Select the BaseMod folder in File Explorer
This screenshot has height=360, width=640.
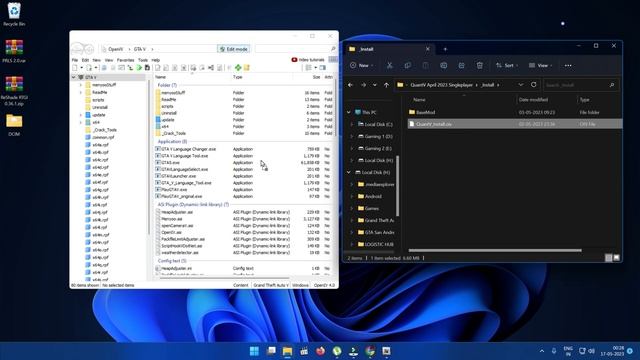(422, 112)
